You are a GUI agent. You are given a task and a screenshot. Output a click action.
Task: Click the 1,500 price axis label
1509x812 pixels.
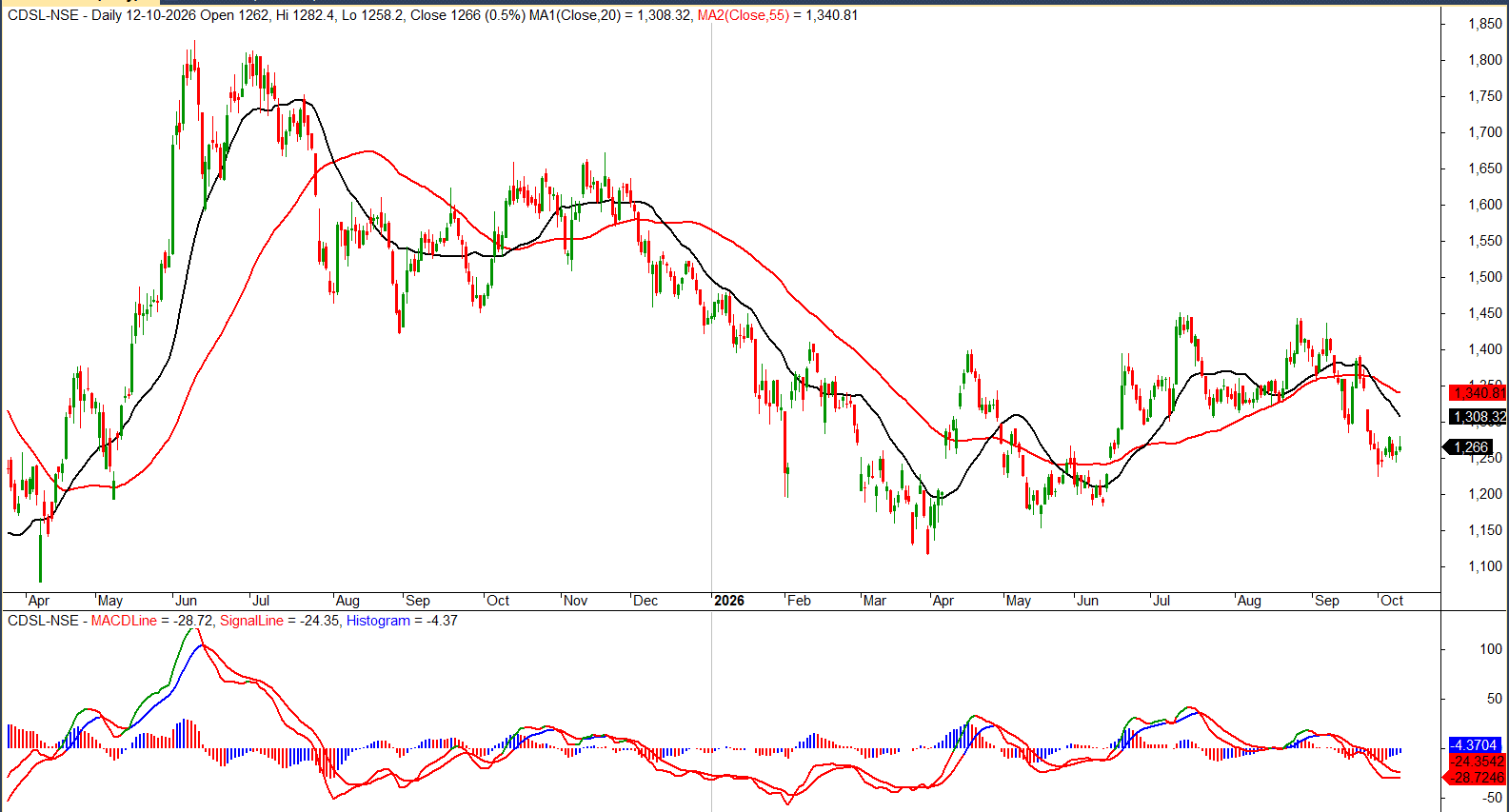[1485, 277]
